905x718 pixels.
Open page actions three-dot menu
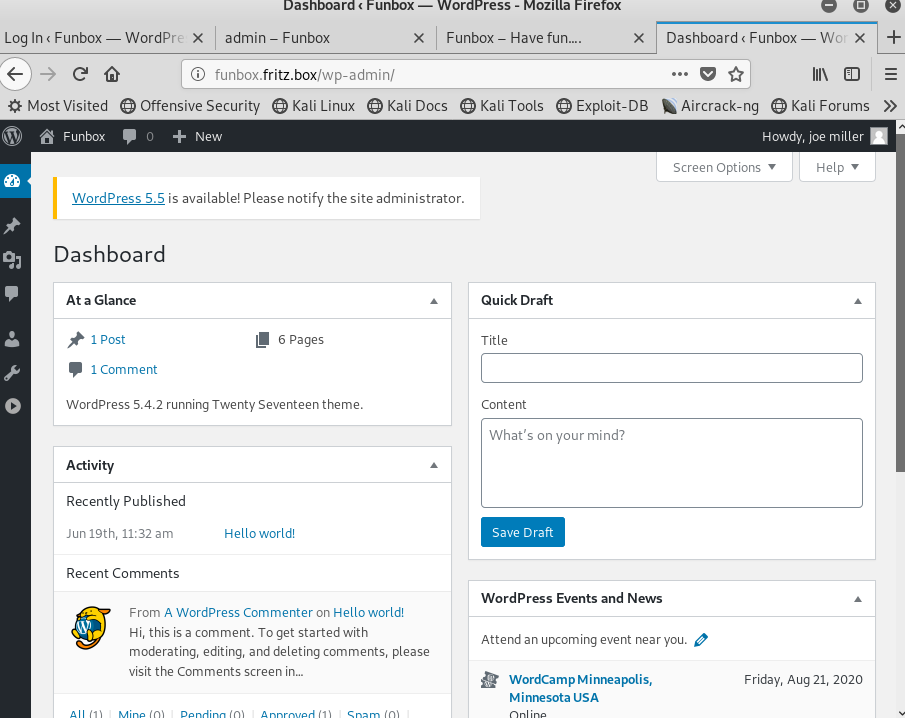tap(680, 74)
